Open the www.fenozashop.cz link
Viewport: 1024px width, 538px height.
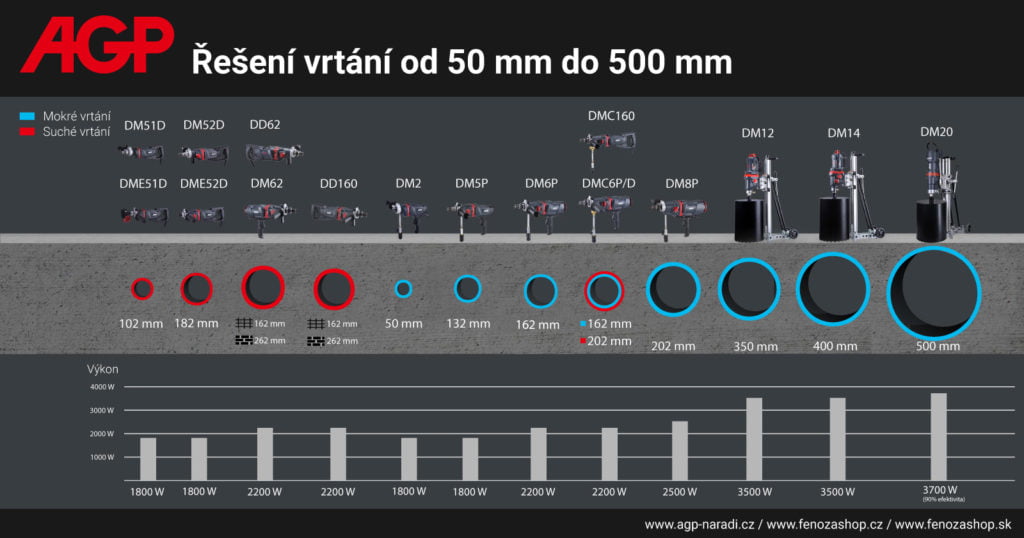tap(825, 524)
